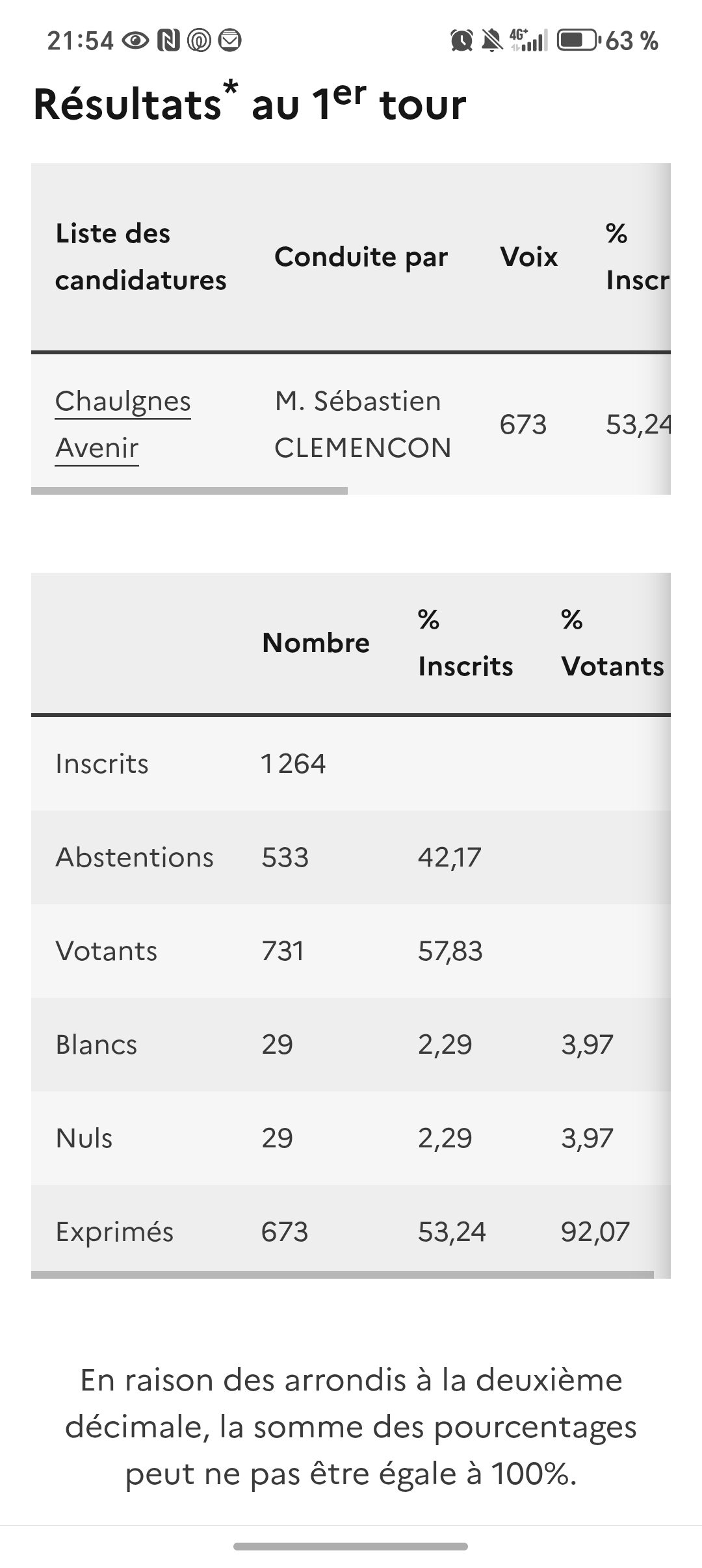Tap the battery icon at 63 %
The image size is (702, 1568).
pos(577,40)
